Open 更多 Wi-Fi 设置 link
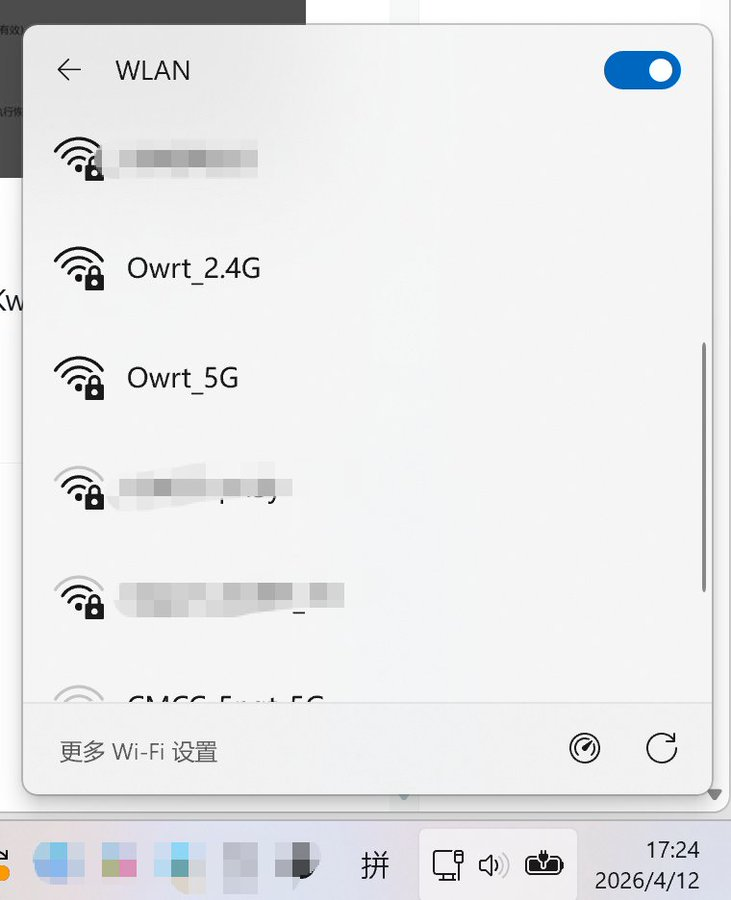 (138, 751)
